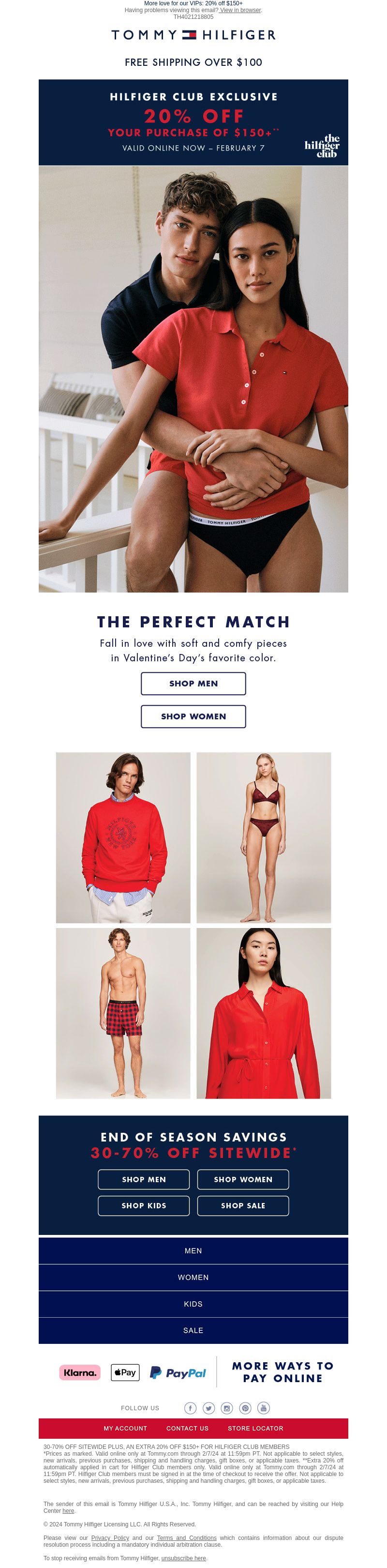The image size is (387, 1568).
Task: Click SHOP KIDS in End of Season Savings
Action: click(x=144, y=1205)
